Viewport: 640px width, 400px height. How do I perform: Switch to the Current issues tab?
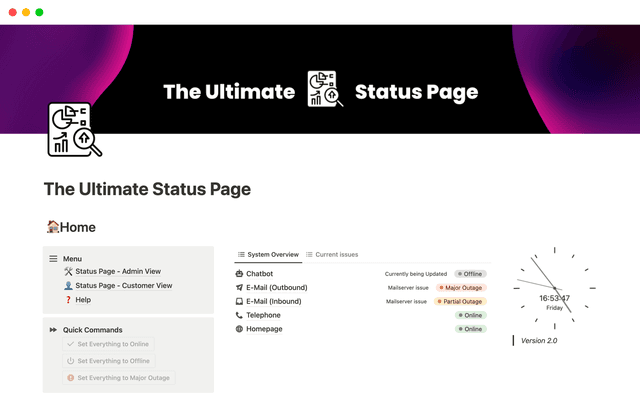[332, 254]
